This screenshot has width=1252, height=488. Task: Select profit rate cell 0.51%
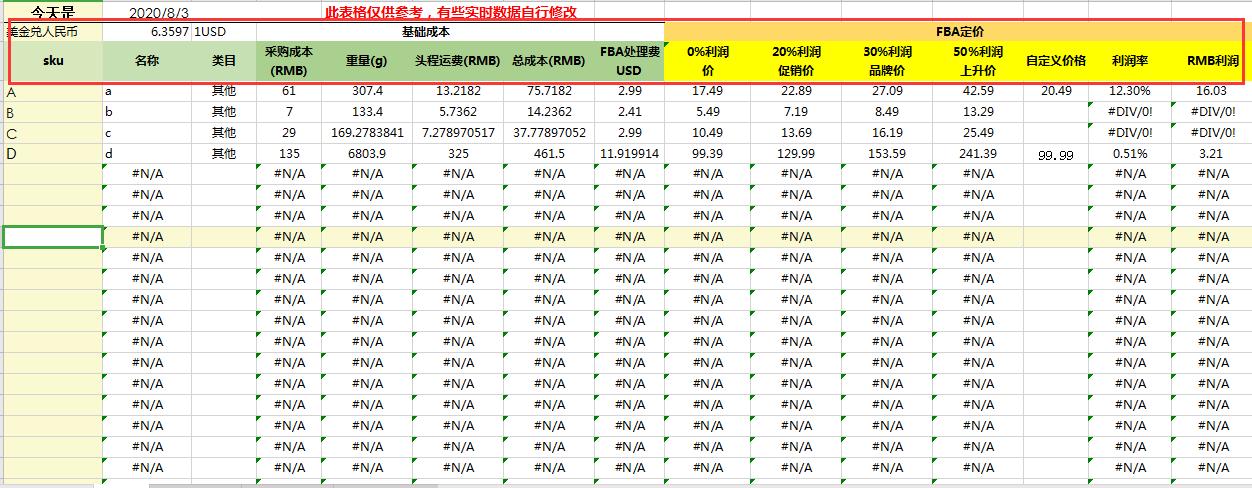pos(1129,154)
